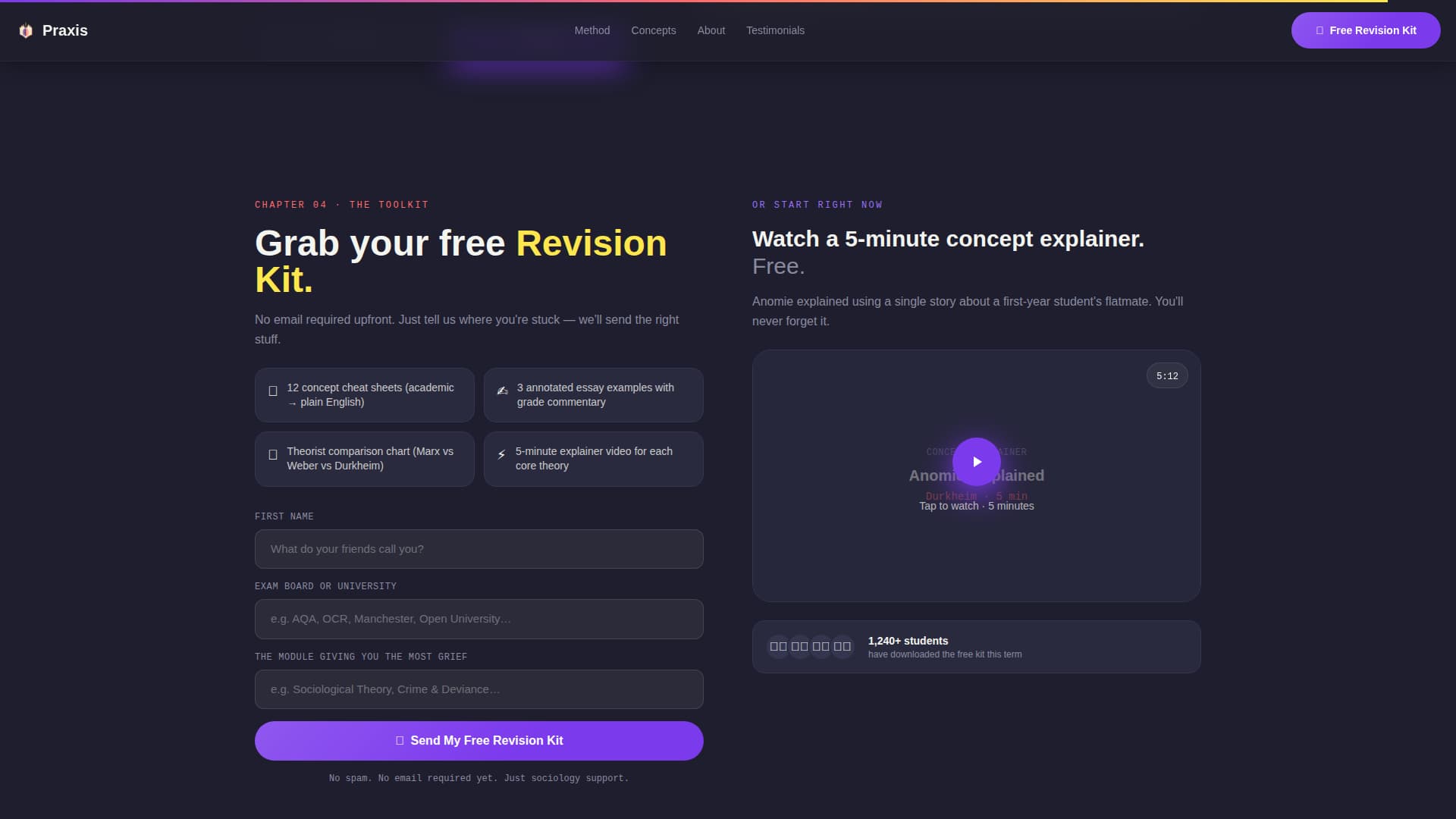Jump to Testimonials in navigation
1456x819 pixels.
[775, 30]
